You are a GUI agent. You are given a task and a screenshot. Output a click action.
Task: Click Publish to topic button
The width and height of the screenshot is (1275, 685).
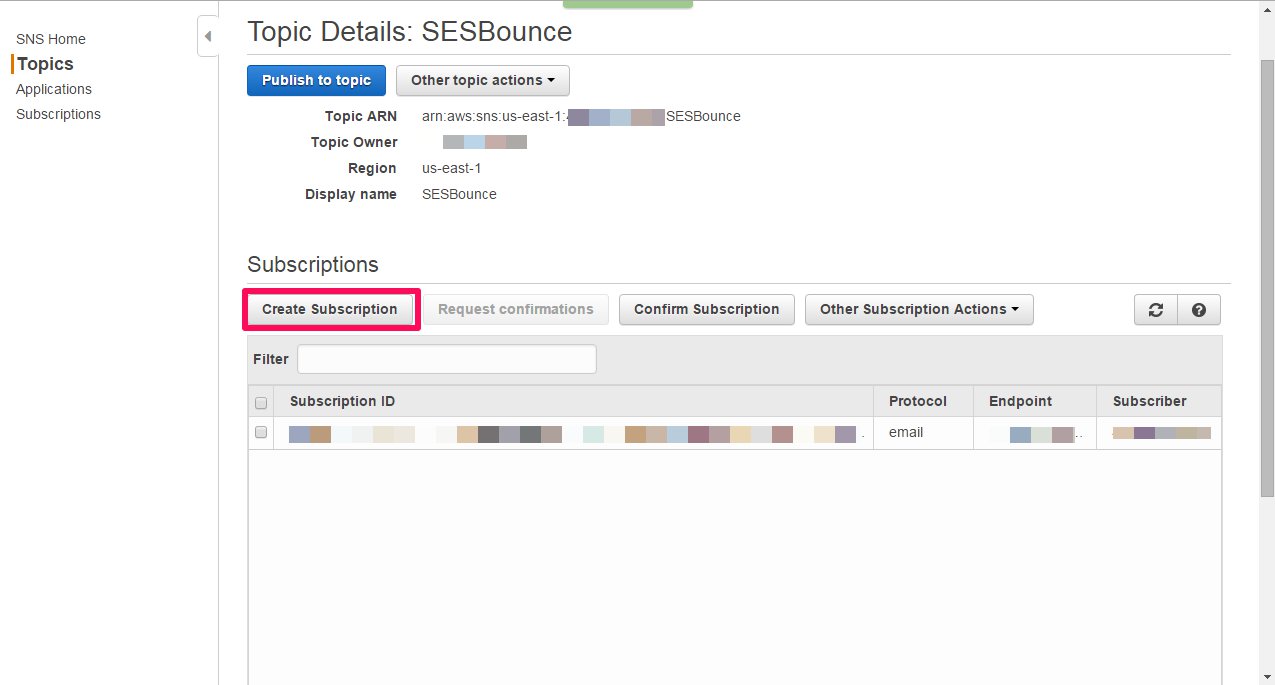point(316,80)
